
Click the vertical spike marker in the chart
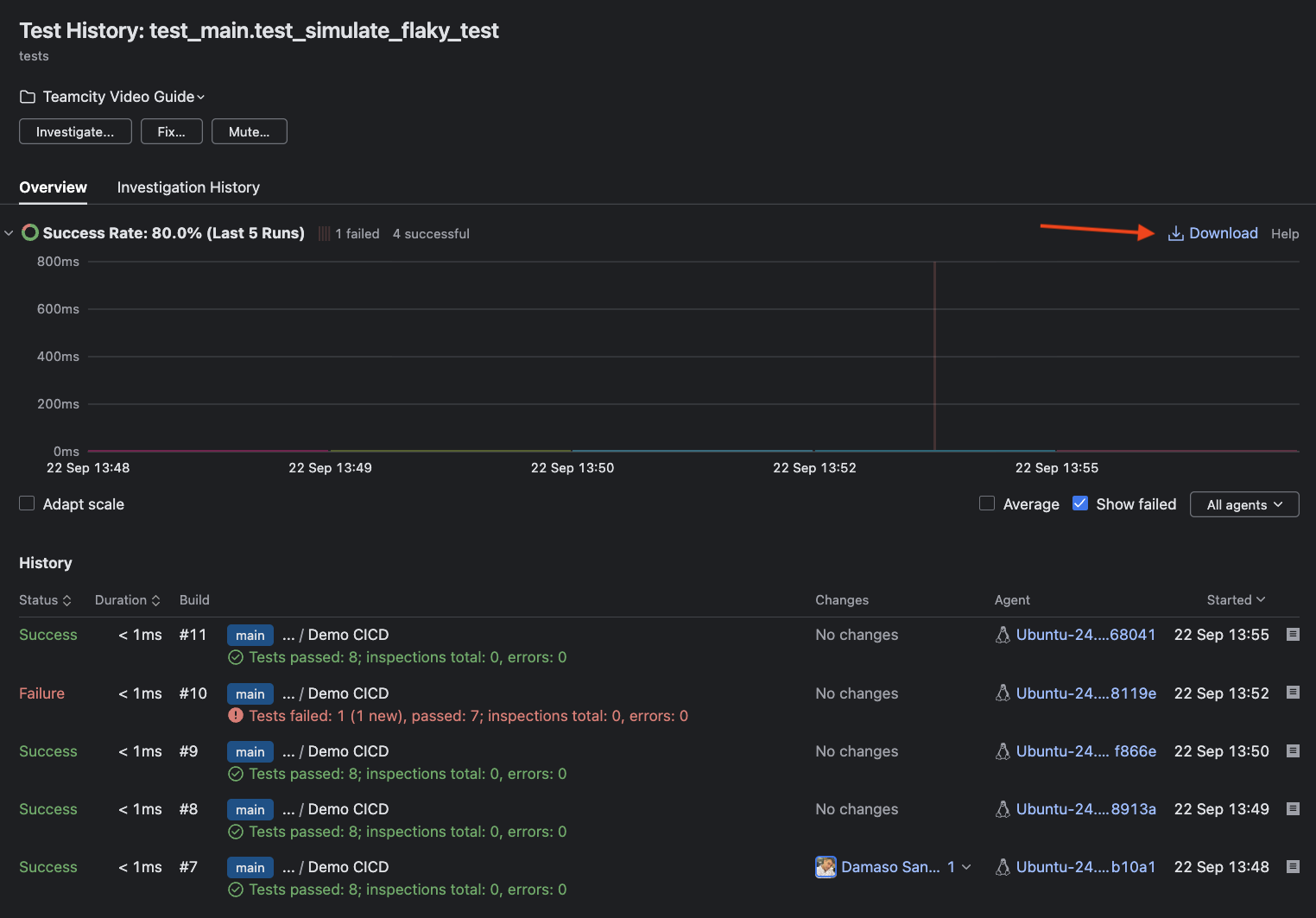coord(934,356)
